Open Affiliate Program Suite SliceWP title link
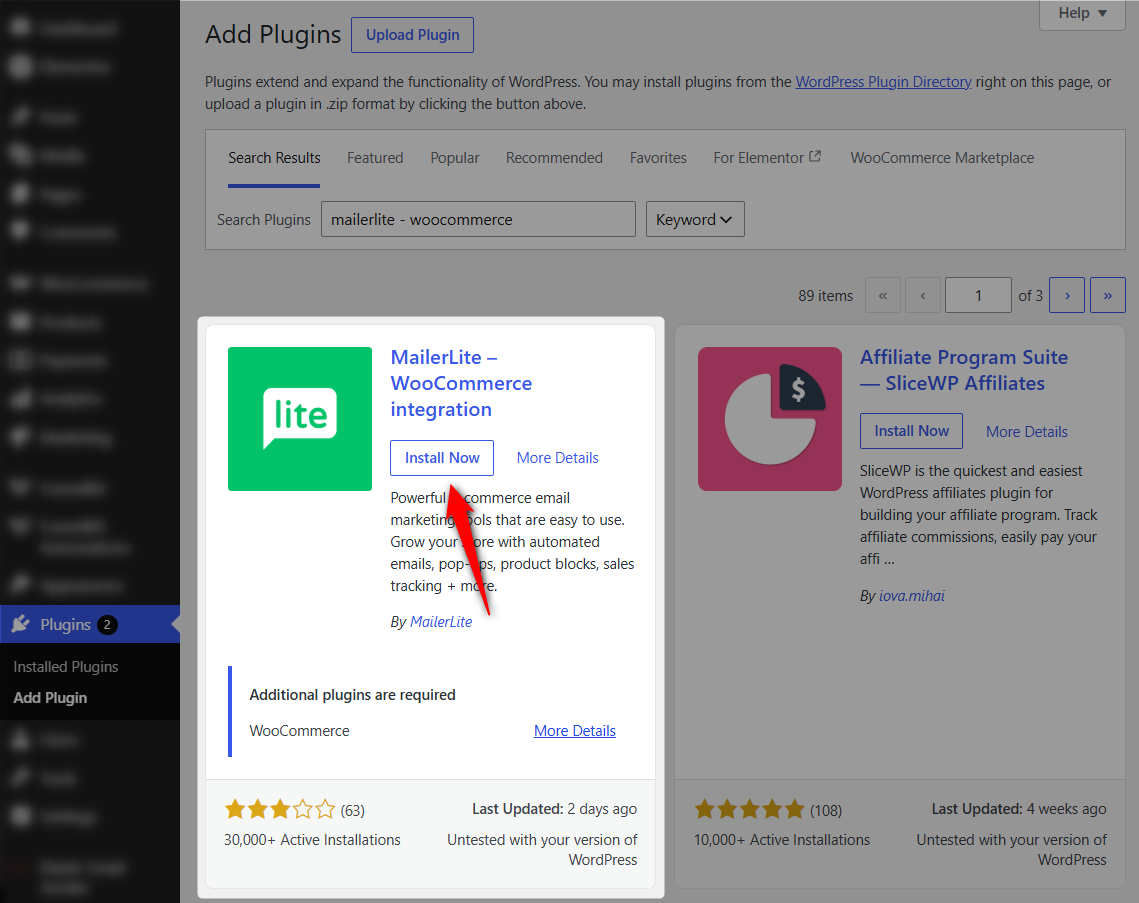Viewport: 1139px width, 903px height. coord(964,370)
